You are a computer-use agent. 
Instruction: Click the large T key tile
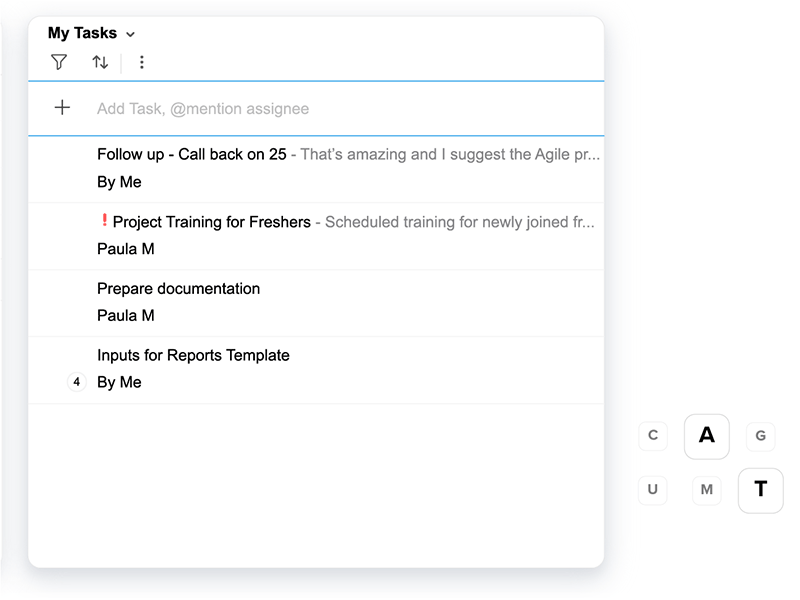tap(760, 490)
